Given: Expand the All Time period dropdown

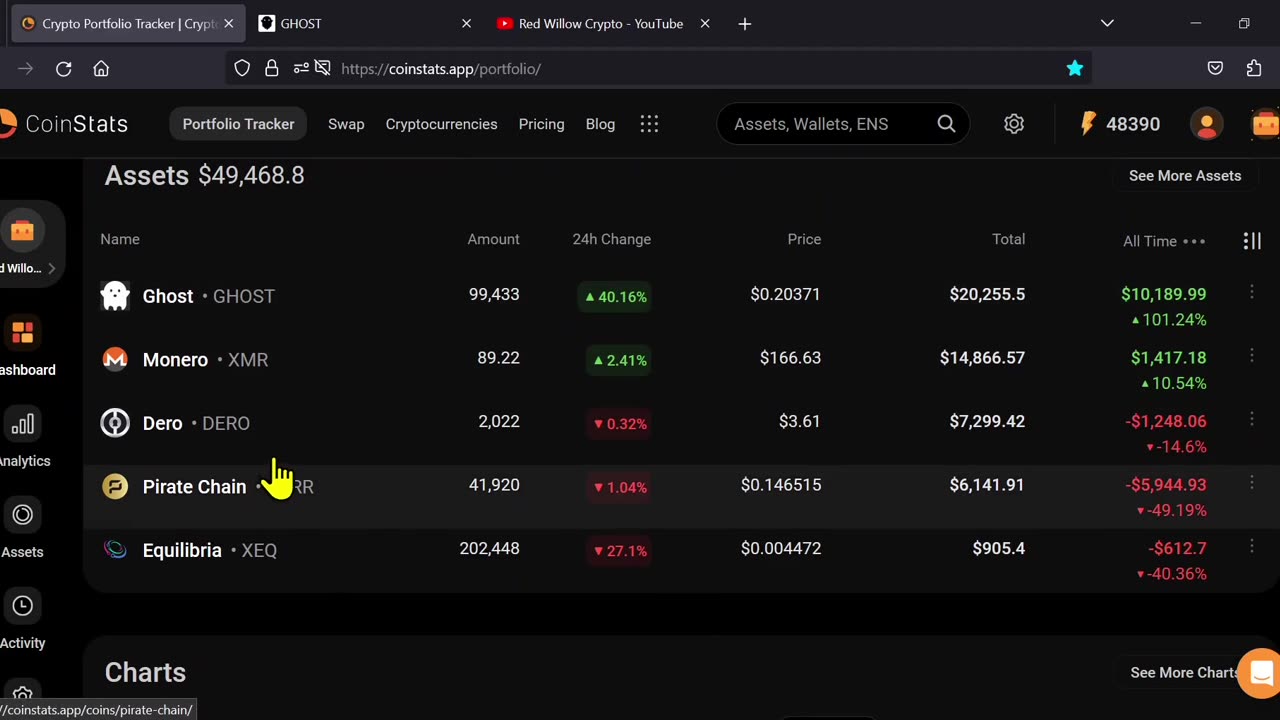Looking at the screenshot, I should coord(1164,241).
